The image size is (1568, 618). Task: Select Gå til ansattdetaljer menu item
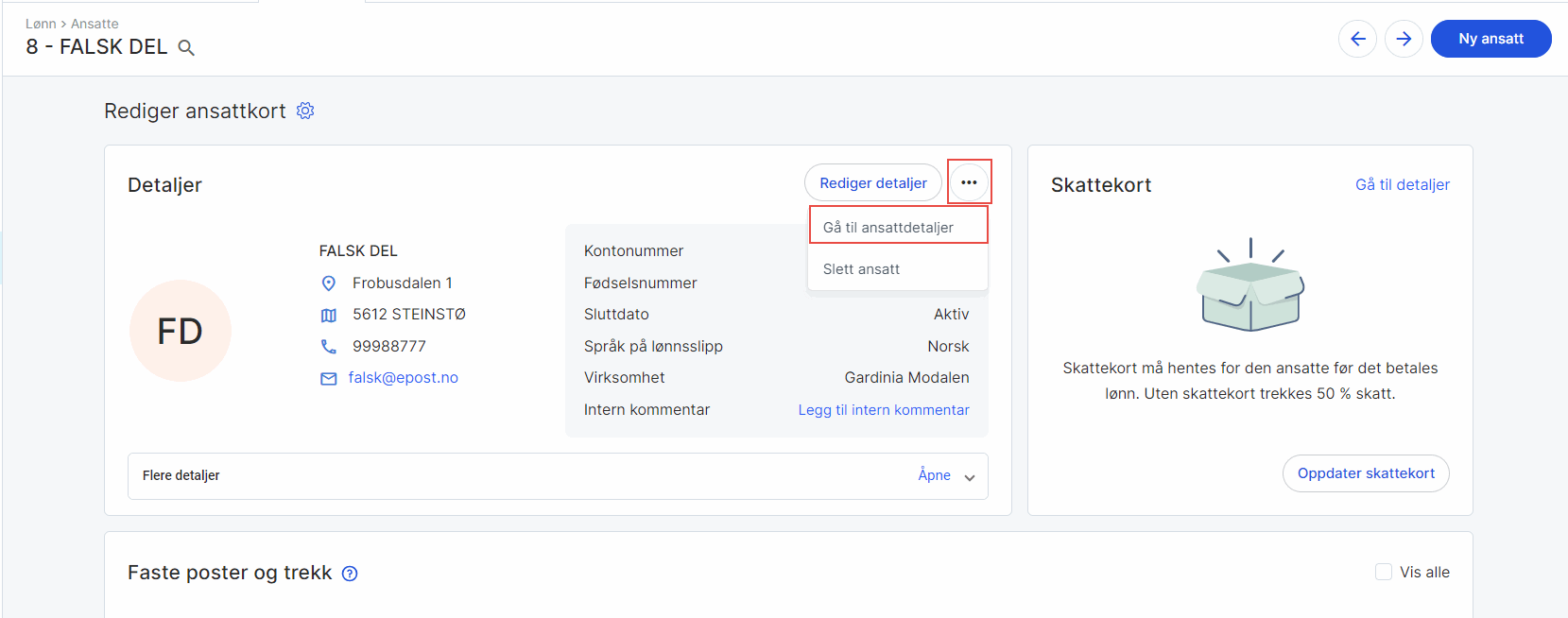pos(888,228)
